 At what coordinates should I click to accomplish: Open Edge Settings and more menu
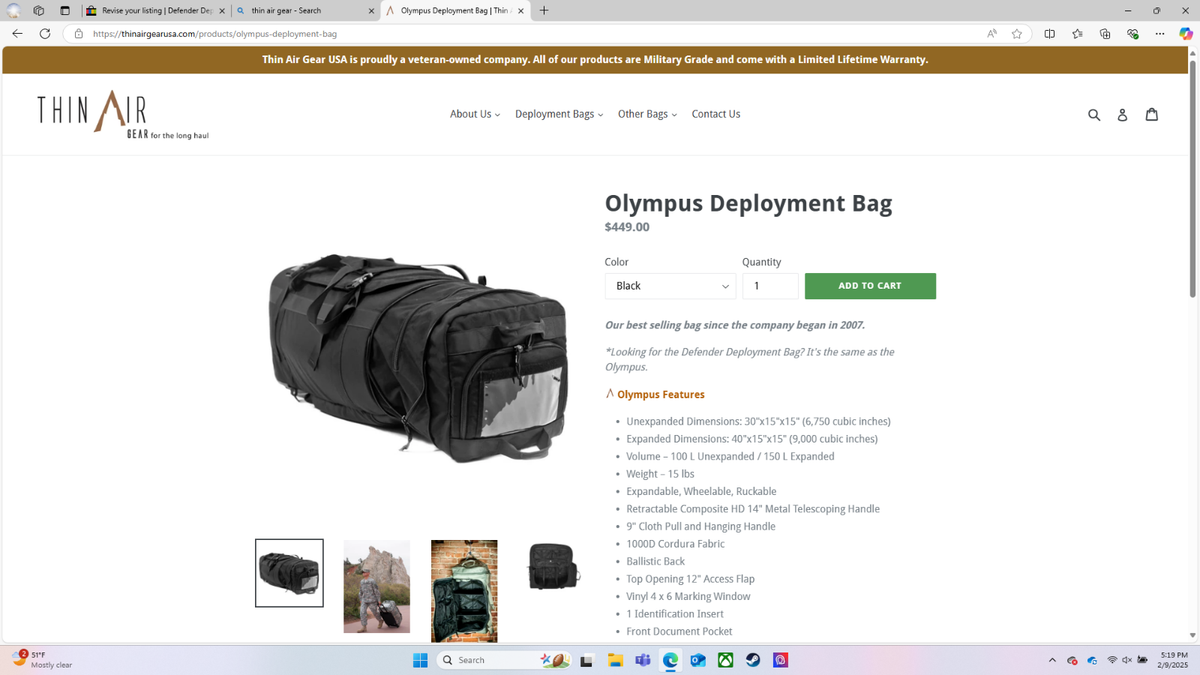click(1160, 33)
